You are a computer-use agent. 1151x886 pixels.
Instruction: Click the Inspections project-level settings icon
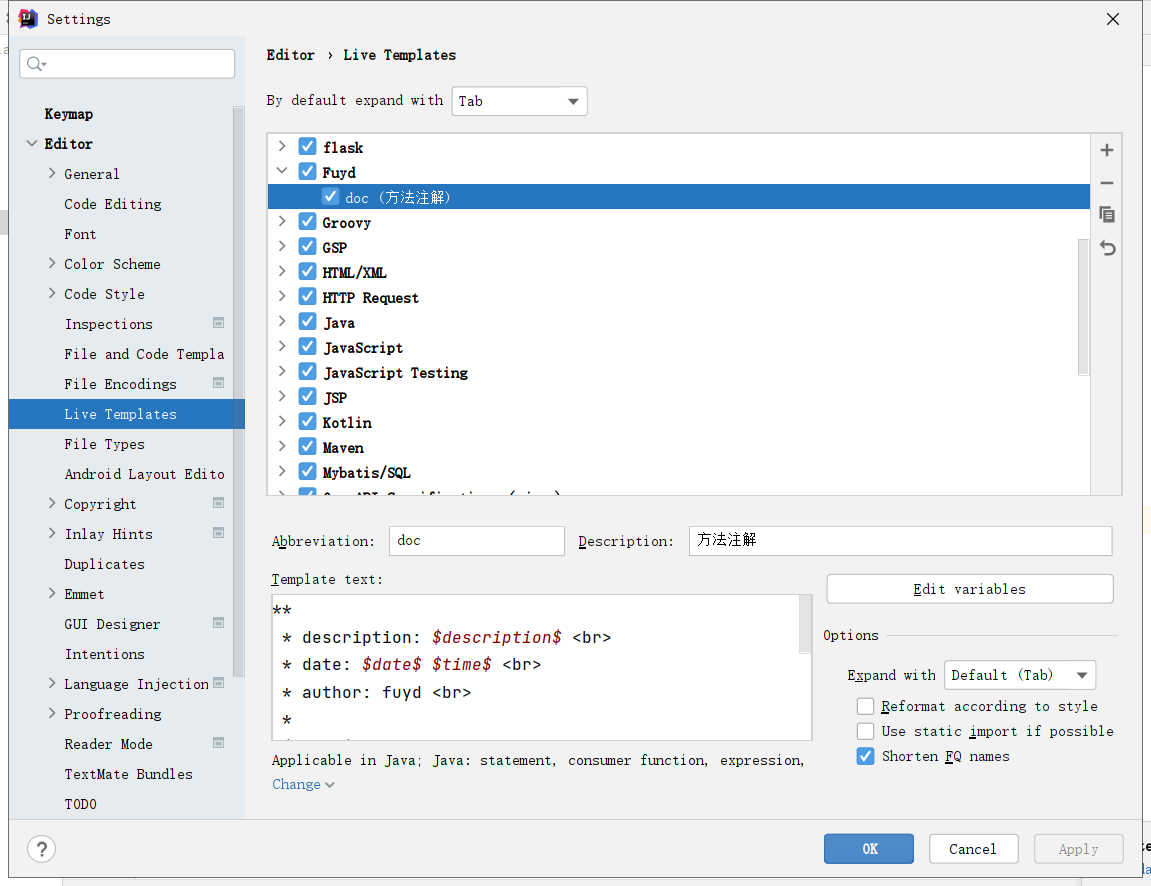tap(218, 323)
